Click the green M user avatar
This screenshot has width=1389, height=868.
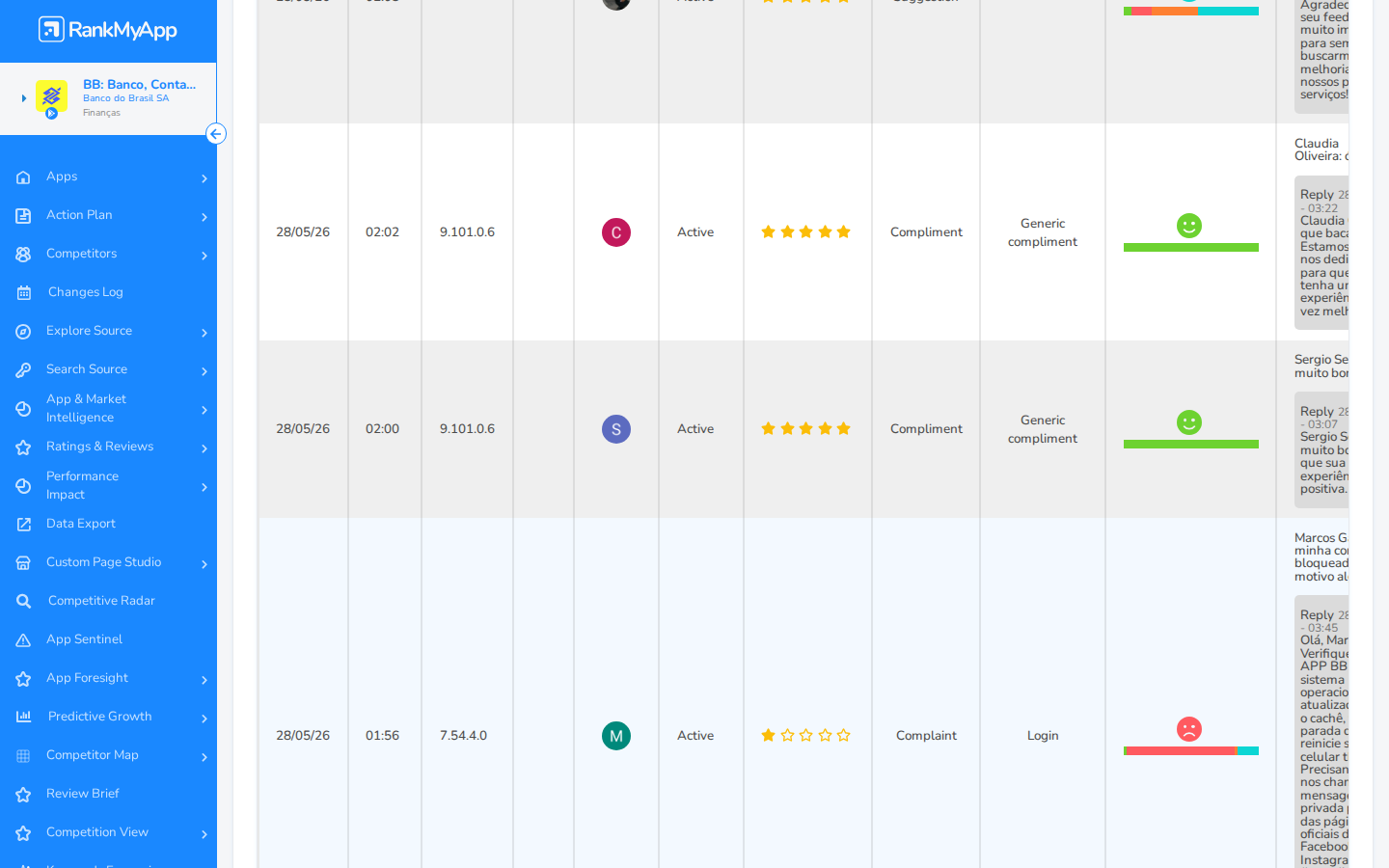(x=616, y=736)
